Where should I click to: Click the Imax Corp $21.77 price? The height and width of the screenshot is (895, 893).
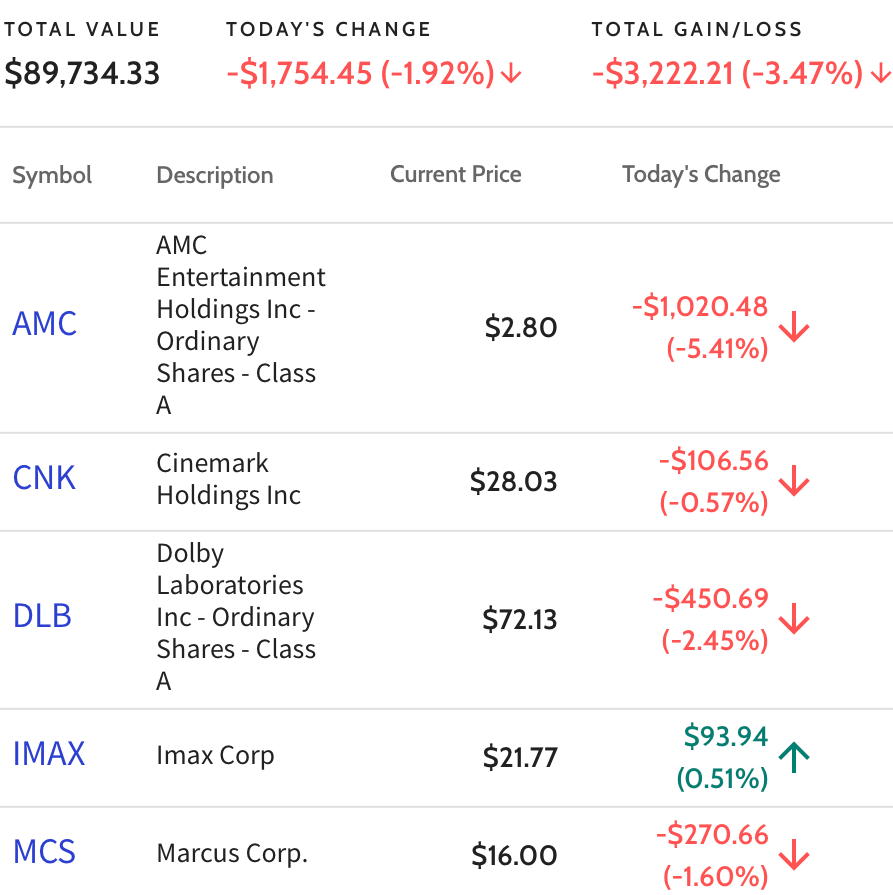coord(520,757)
